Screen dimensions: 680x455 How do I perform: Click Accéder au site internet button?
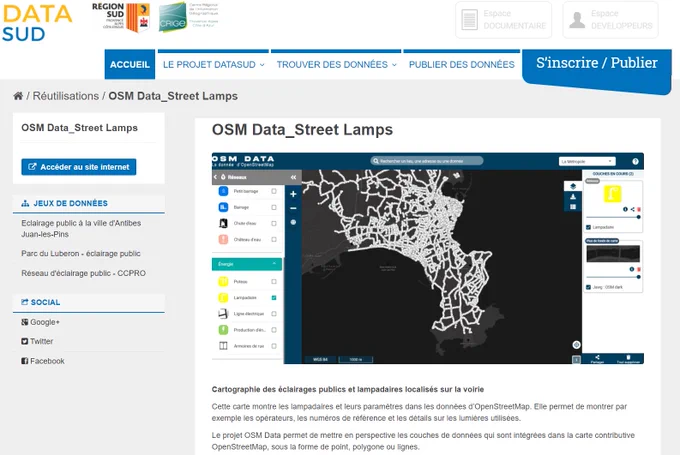click(x=78, y=167)
